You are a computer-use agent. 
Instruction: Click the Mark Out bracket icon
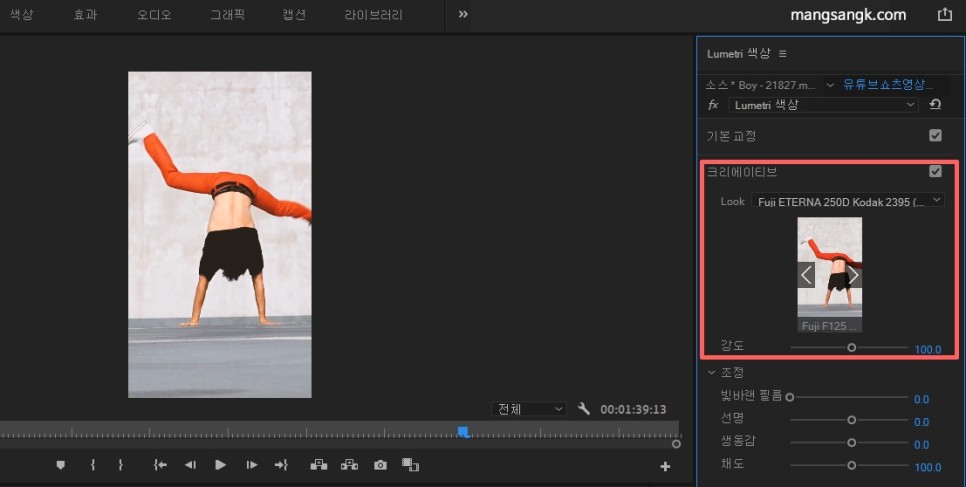pos(120,465)
